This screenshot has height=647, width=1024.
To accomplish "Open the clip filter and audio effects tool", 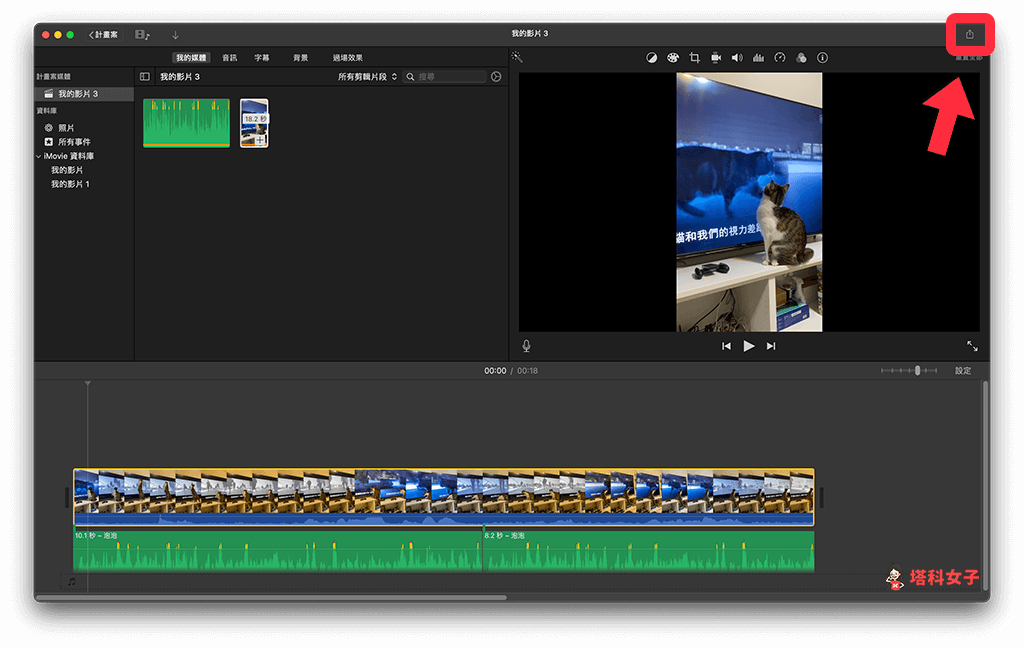I will tap(801, 57).
